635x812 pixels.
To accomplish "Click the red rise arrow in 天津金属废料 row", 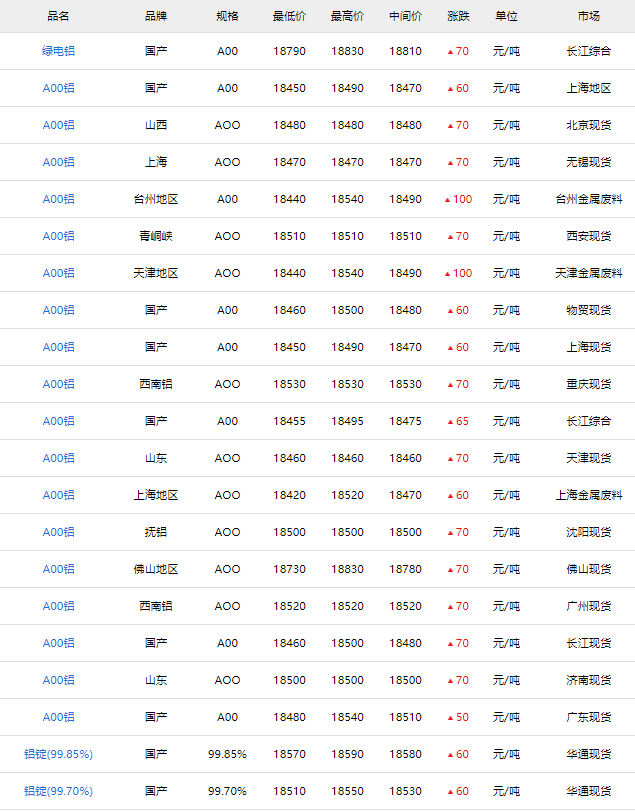I will [x=447, y=273].
